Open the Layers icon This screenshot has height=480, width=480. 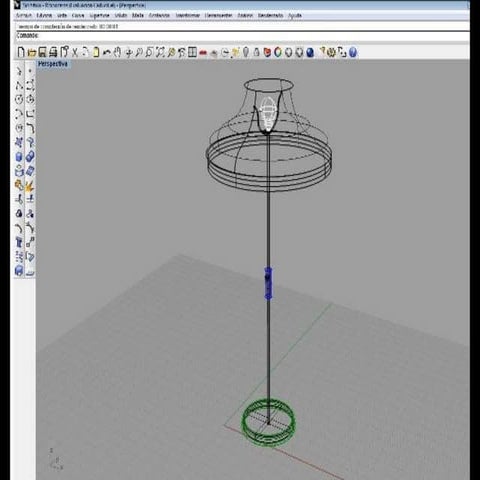[267, 52]
